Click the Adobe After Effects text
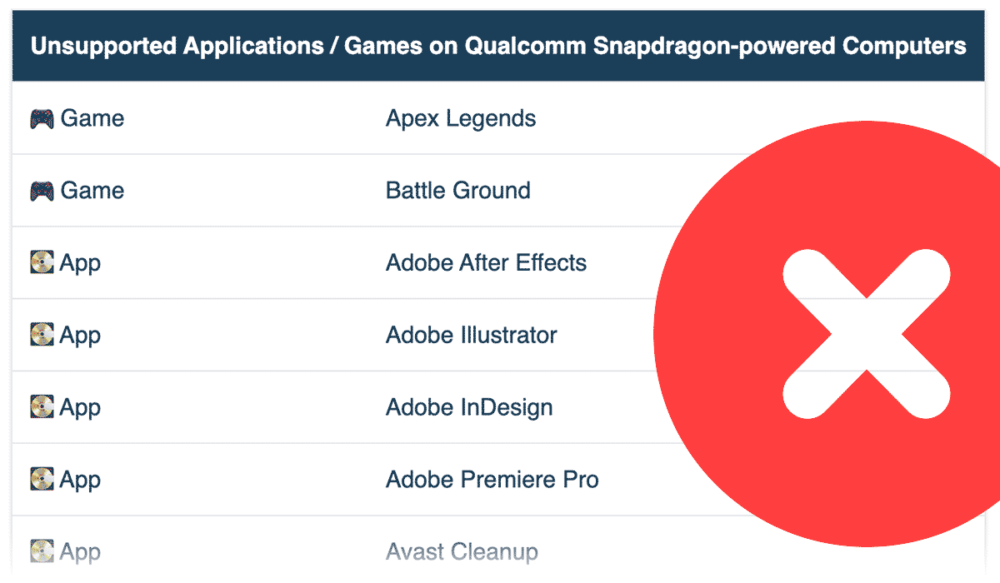Viewport: 1000px width, 583px height. point(486,262)
